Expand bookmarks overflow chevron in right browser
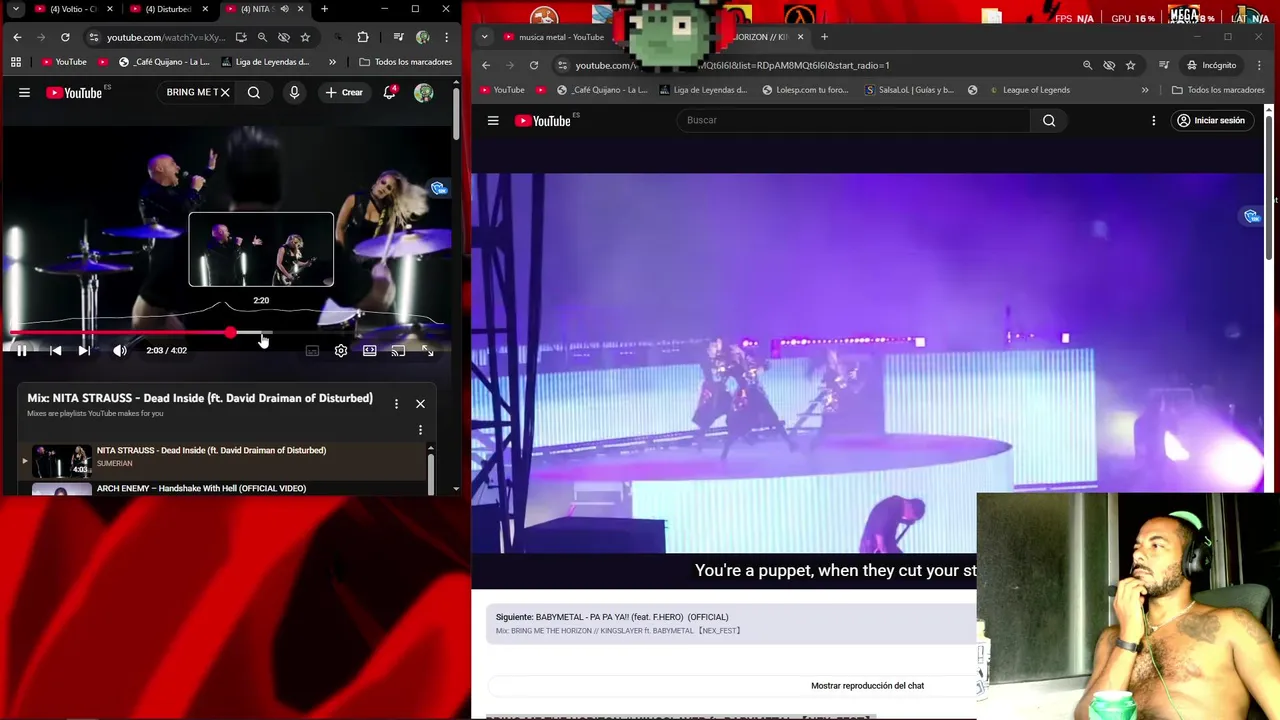The image size is (1280, 720). (1145, 90)
